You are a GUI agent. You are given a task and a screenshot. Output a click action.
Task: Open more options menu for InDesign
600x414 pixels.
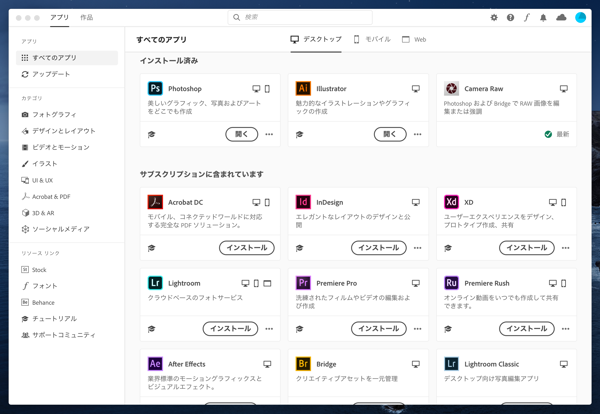point(417,248)
